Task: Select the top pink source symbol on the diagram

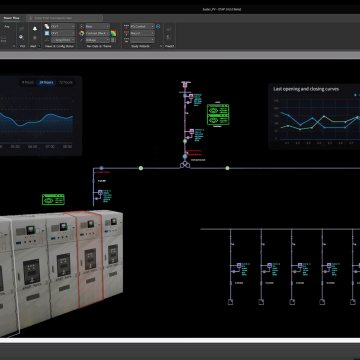Action: [185, 85]
